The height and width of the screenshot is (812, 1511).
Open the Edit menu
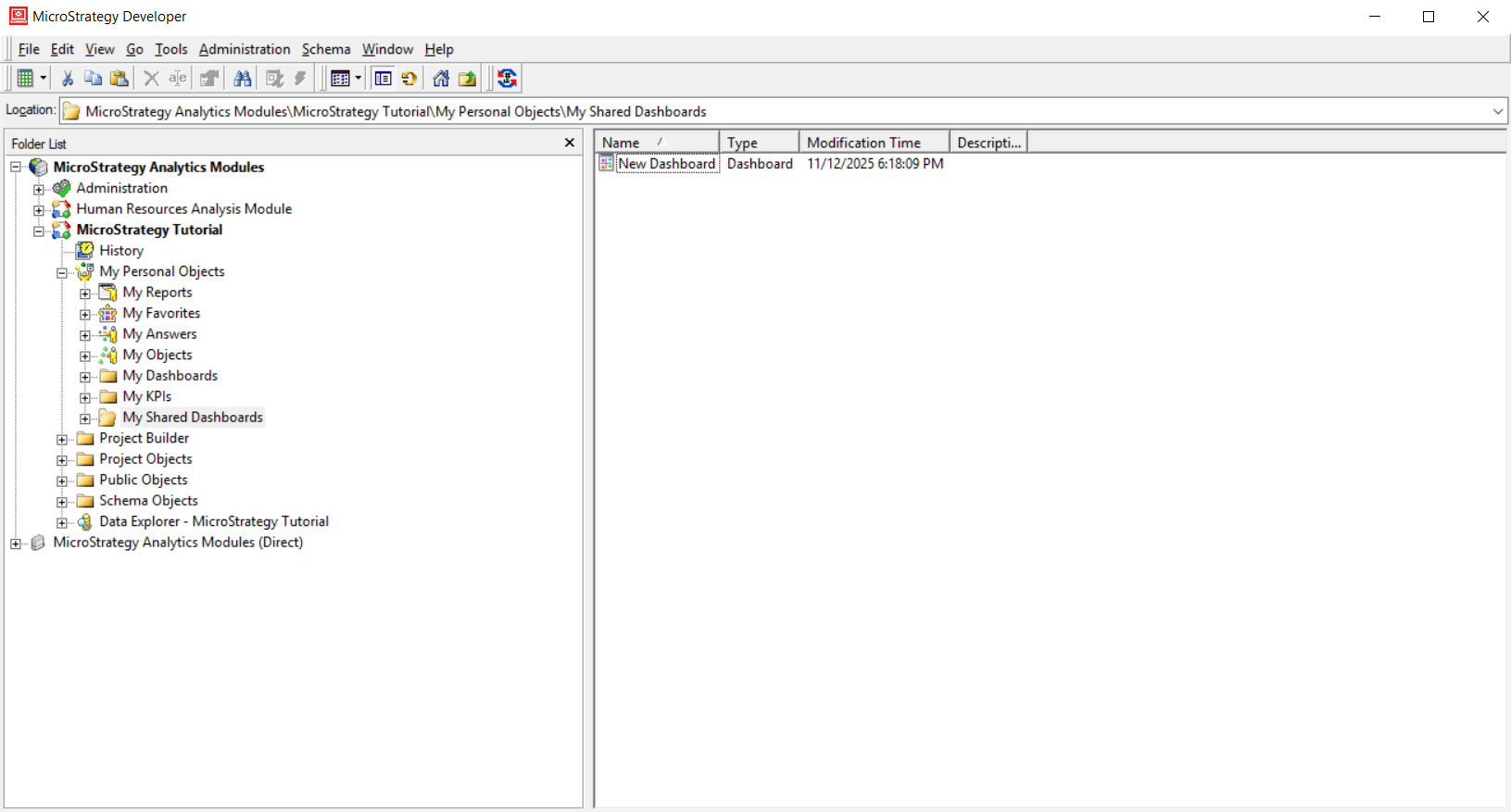(x=62, y=49)
